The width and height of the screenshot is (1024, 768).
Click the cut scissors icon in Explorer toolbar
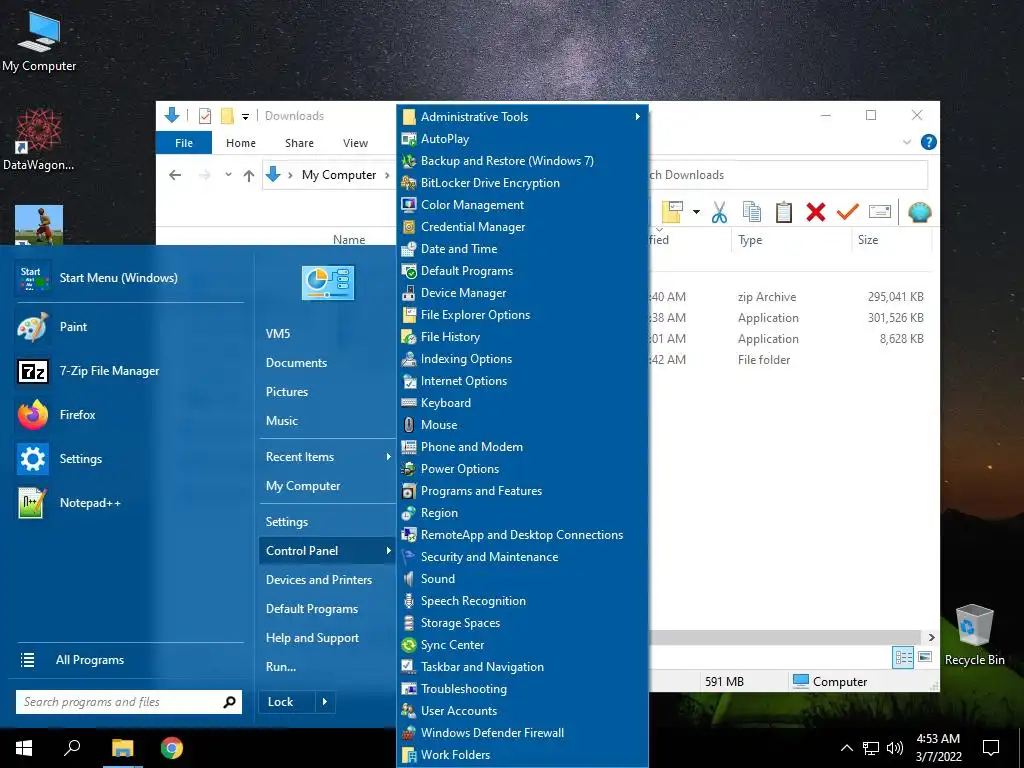tap(719, 212)
